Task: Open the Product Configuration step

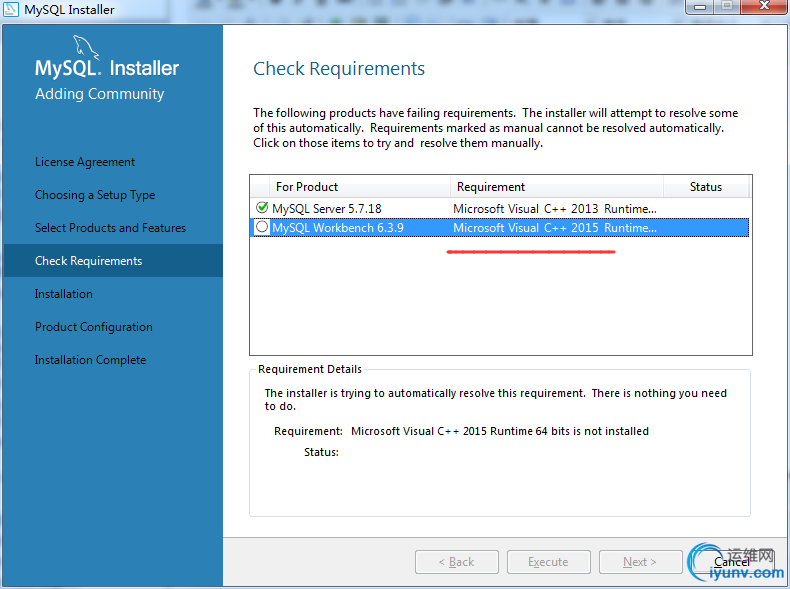Action: [x=94, y=327]
